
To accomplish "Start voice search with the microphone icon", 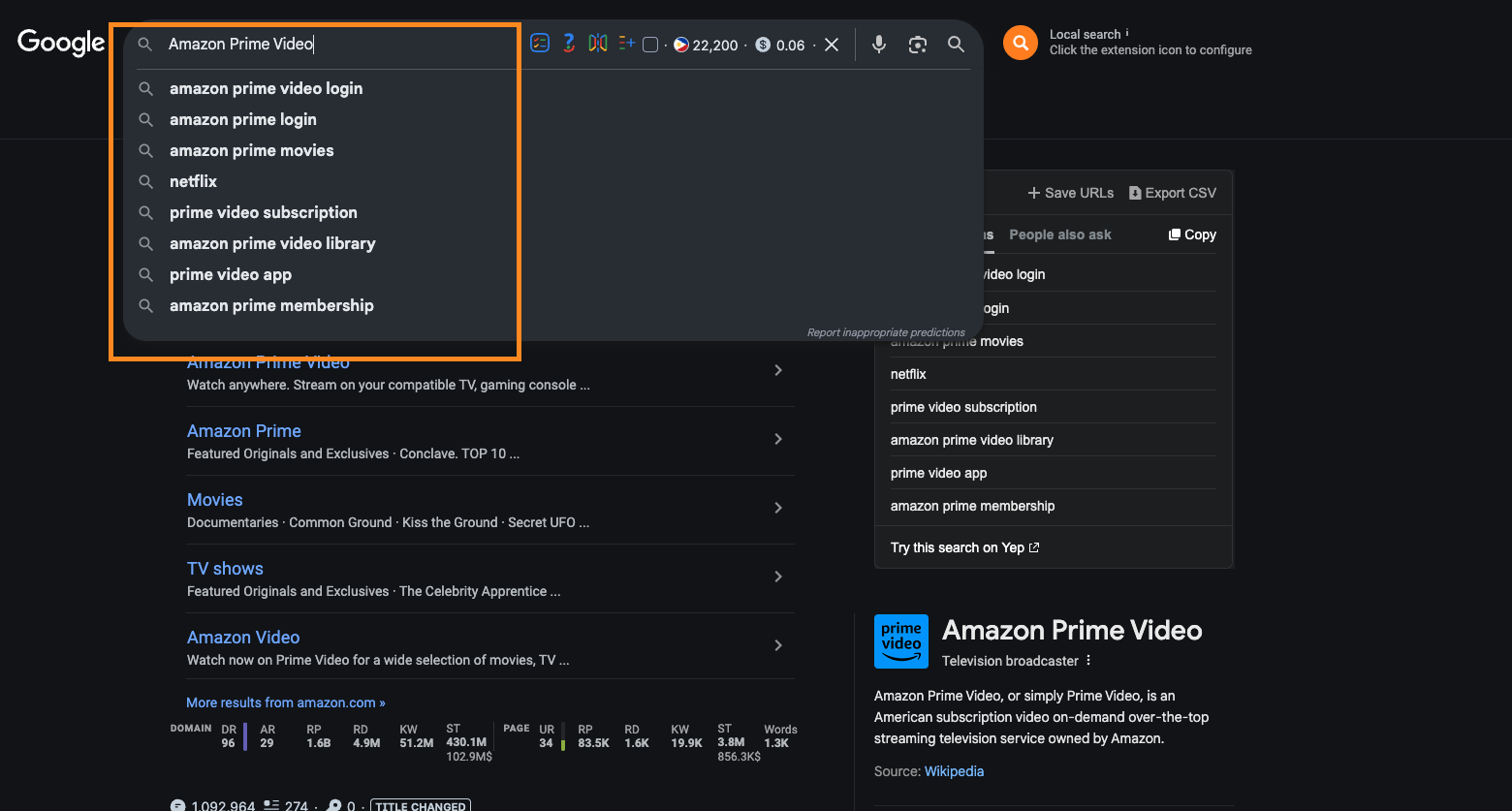I will pos(879,45).
